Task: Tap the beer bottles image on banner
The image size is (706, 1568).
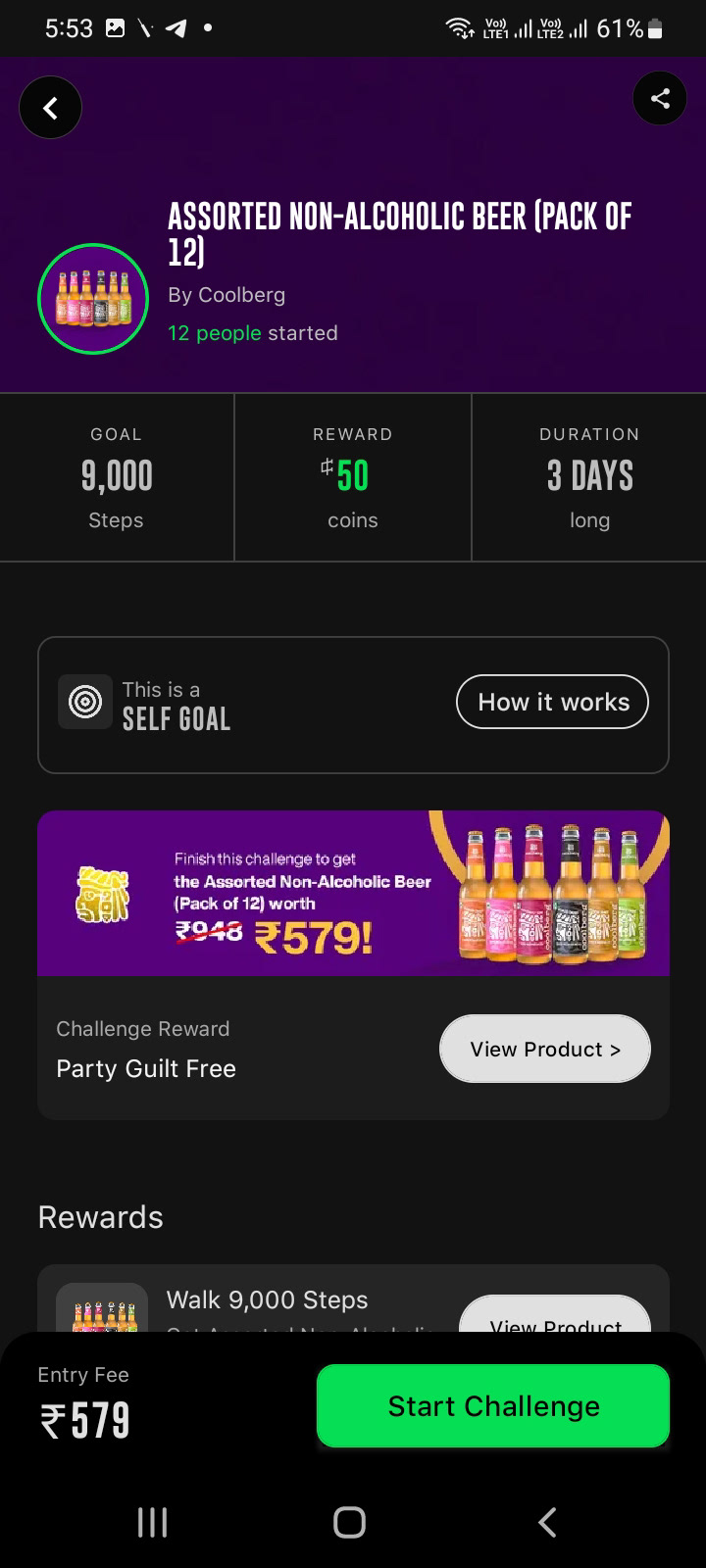Action: click(x=548, y=894)
